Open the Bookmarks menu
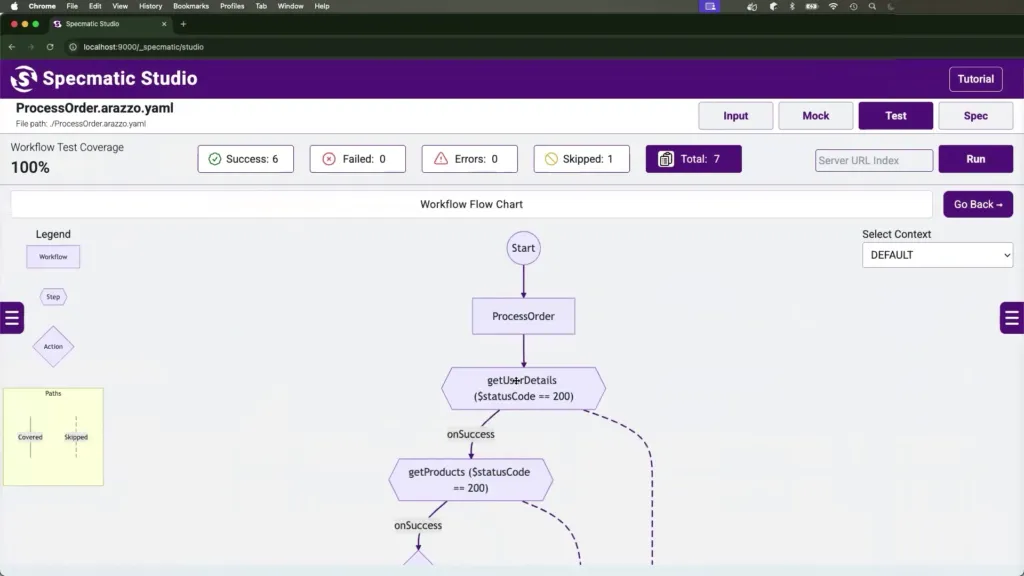 click(x=190, y=6)
